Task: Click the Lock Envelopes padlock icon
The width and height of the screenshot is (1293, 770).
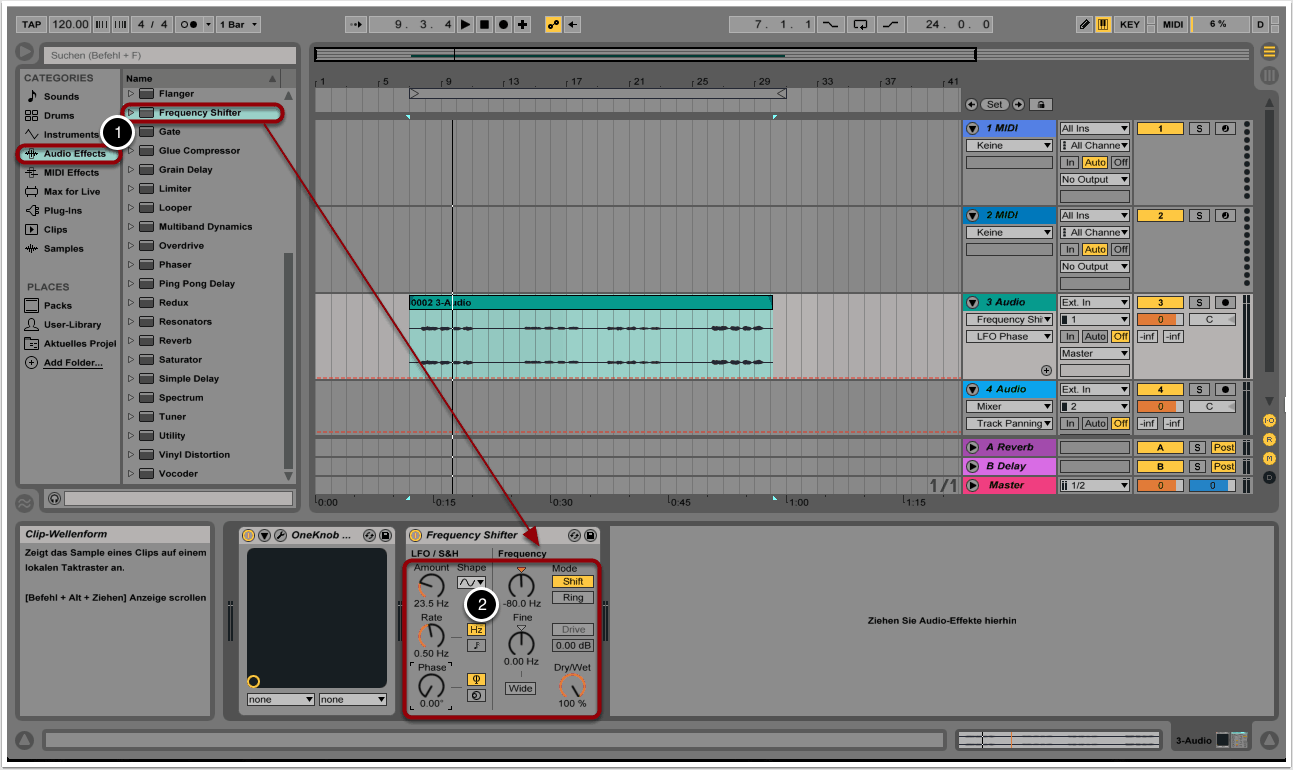Action: pyautogui.click(x=1041, y=104)
